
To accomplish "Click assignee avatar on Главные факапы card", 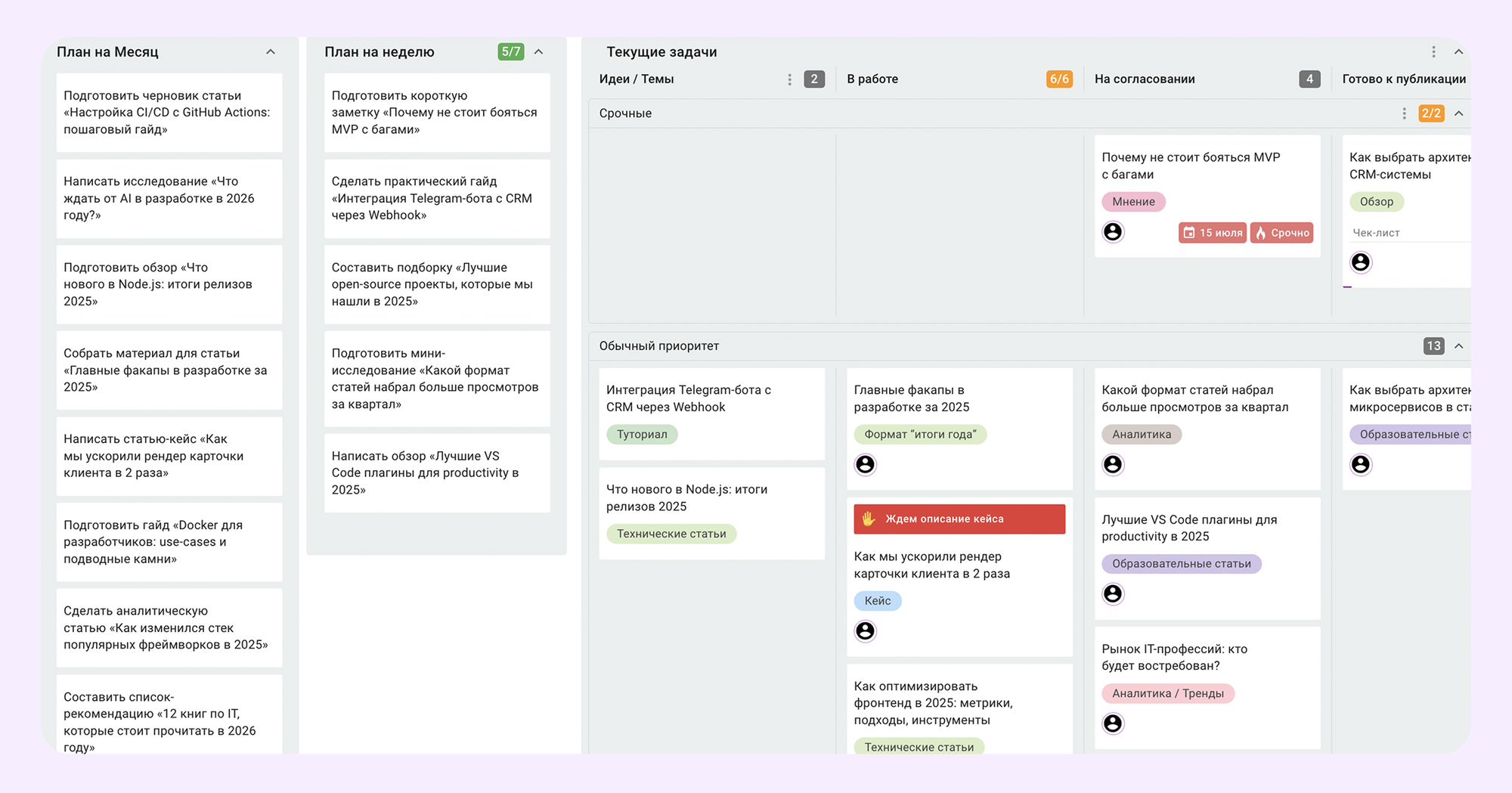I will coord(865,464).
